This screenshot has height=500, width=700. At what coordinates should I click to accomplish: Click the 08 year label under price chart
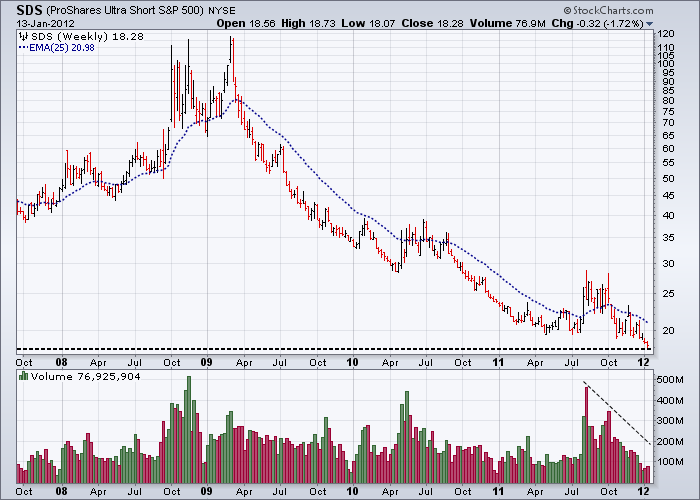point(62,362)
